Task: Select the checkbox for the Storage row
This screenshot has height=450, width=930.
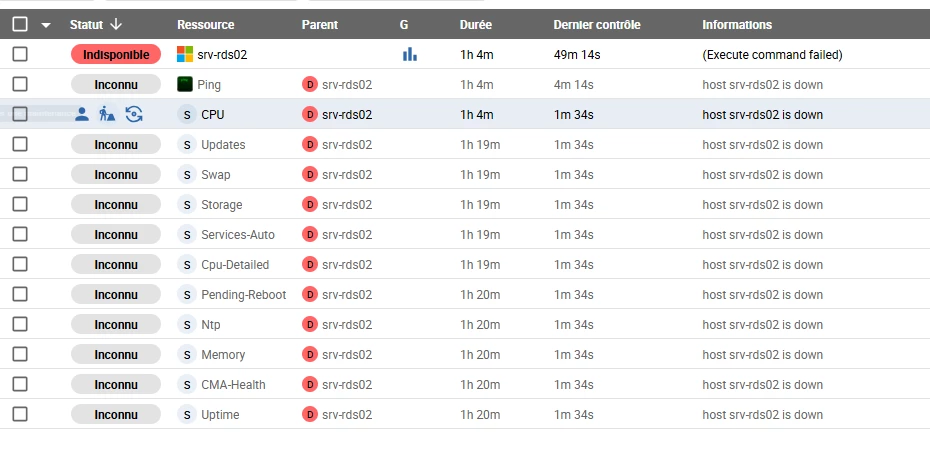Action: pos(20,204)
